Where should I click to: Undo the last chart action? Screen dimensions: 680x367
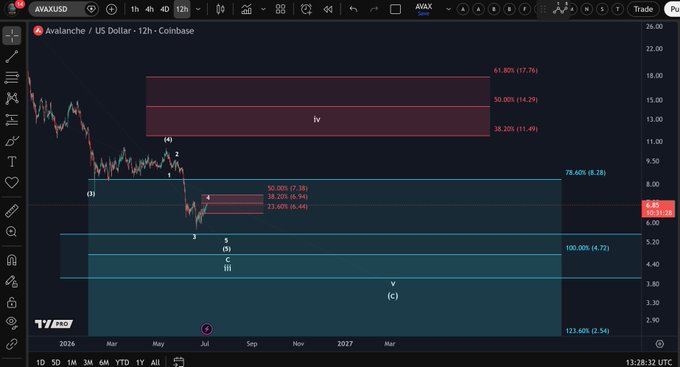coord(353,9)
